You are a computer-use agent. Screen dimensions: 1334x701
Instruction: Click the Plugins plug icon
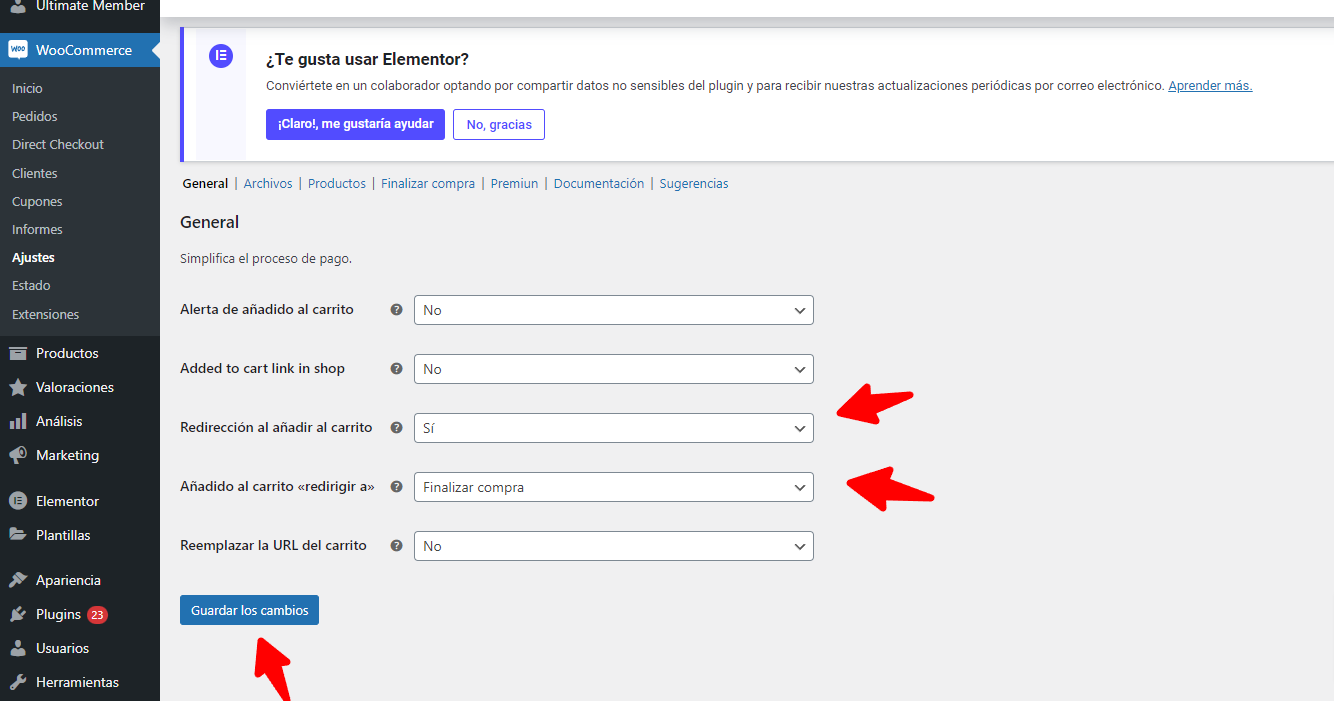(x=17, y=614)
